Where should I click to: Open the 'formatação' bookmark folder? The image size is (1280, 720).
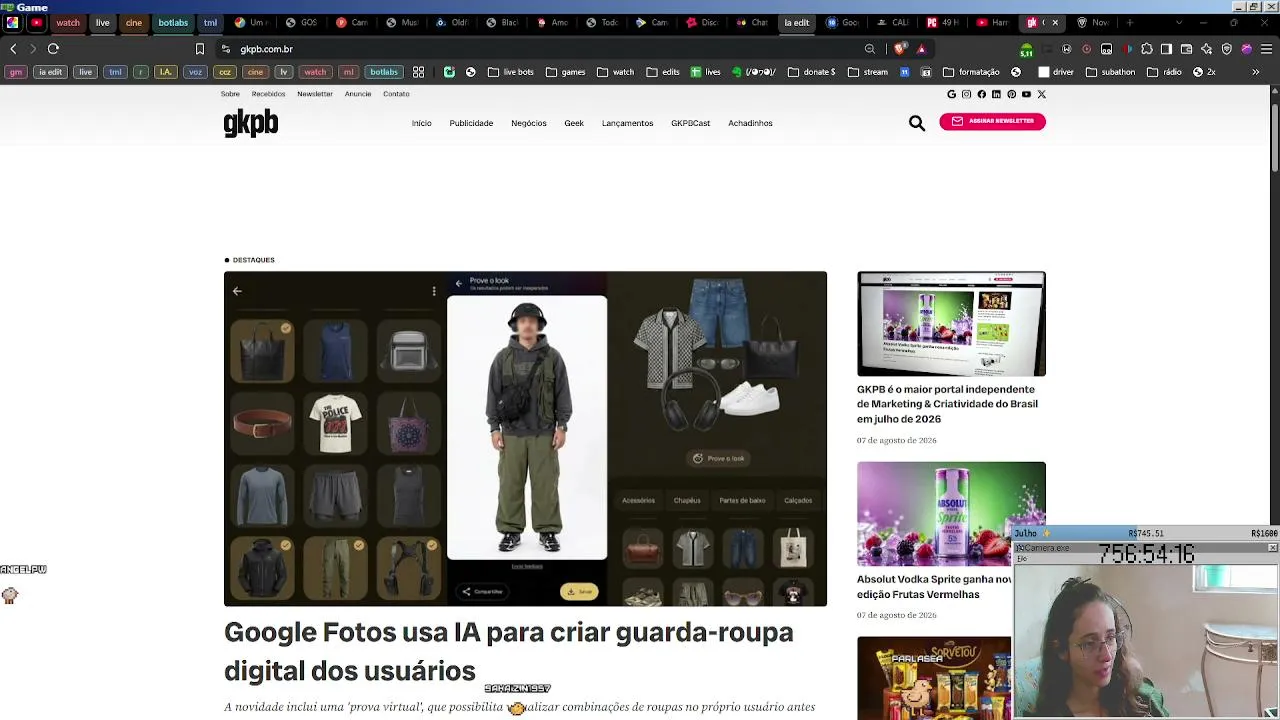[971, 72]
